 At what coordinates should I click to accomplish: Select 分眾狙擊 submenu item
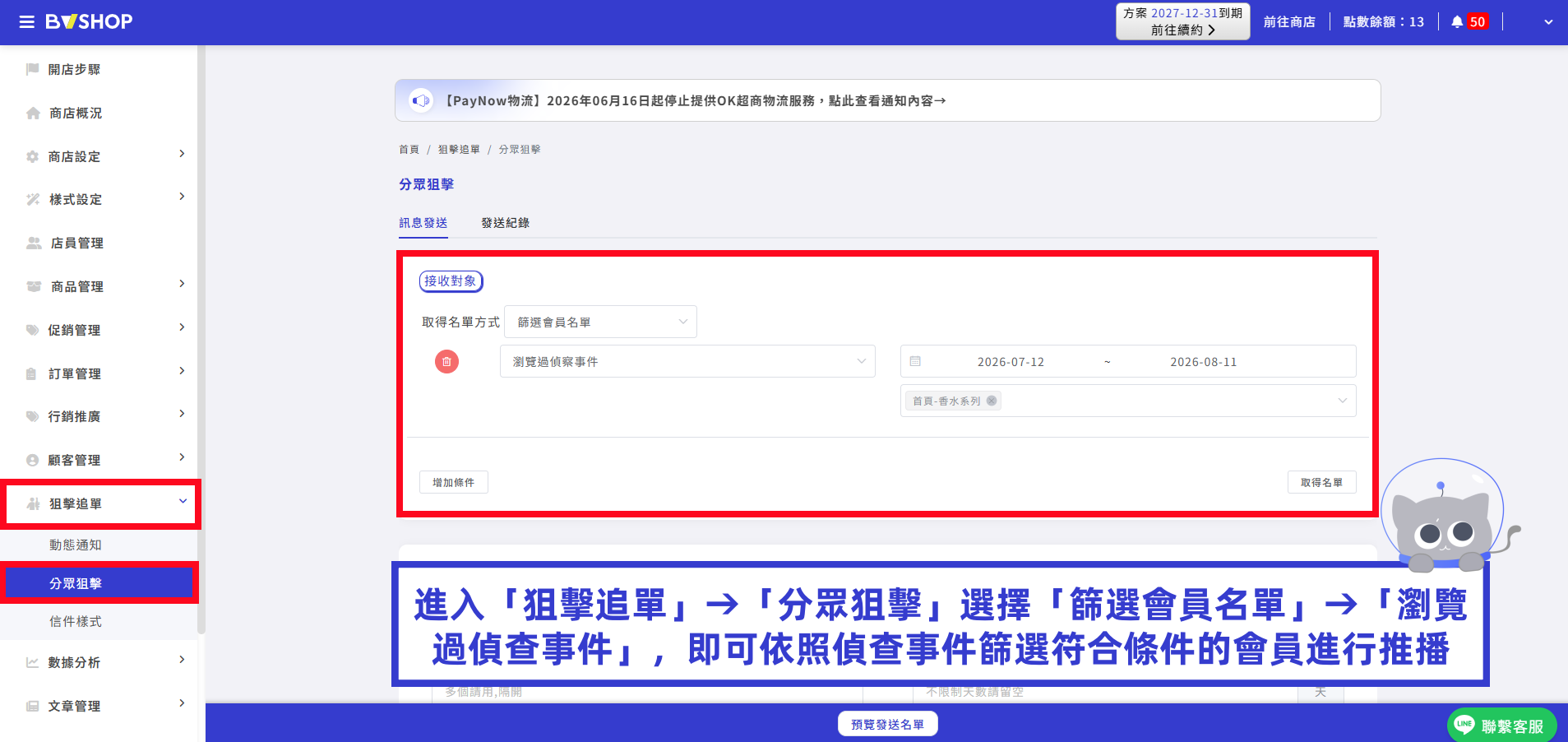click(x=99, y=583)
